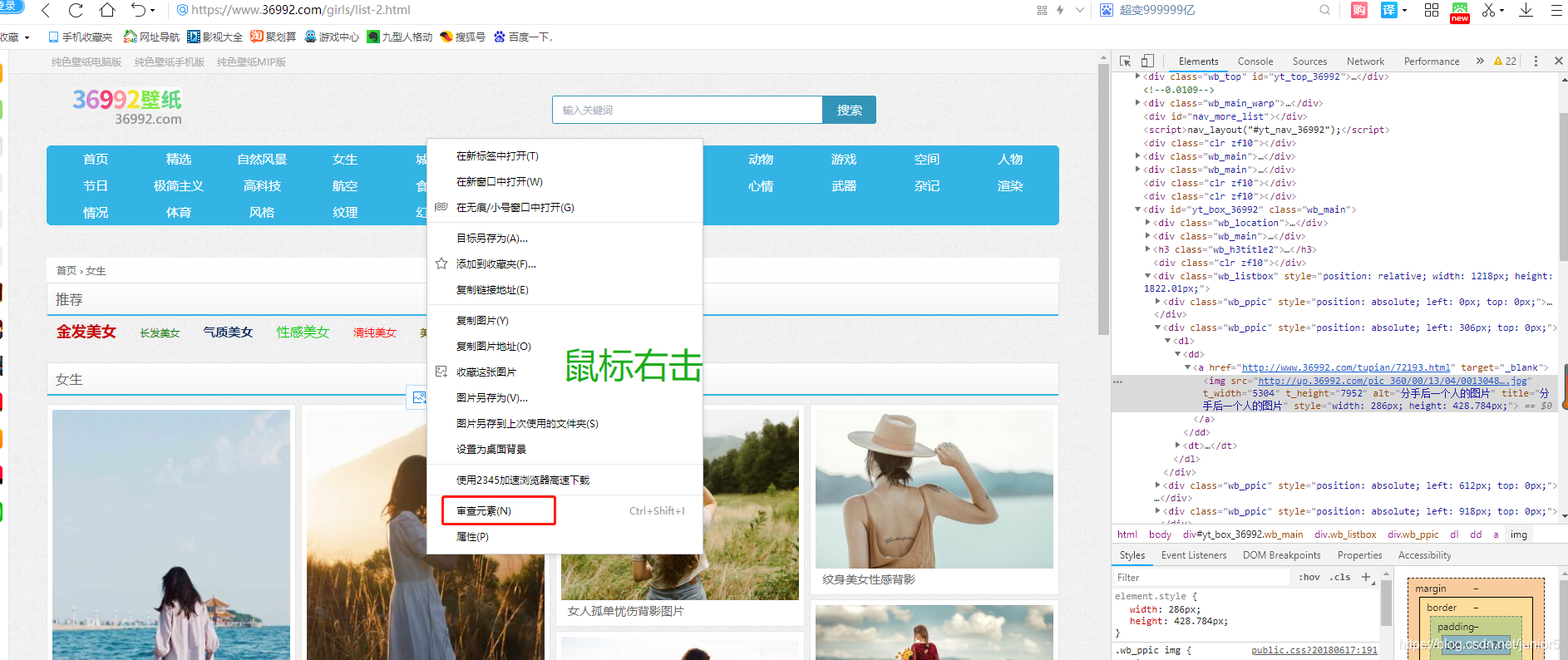The image size is (1568, 660).
Task: Open the Event Listeners pane tab
Action: (1194, 555)
